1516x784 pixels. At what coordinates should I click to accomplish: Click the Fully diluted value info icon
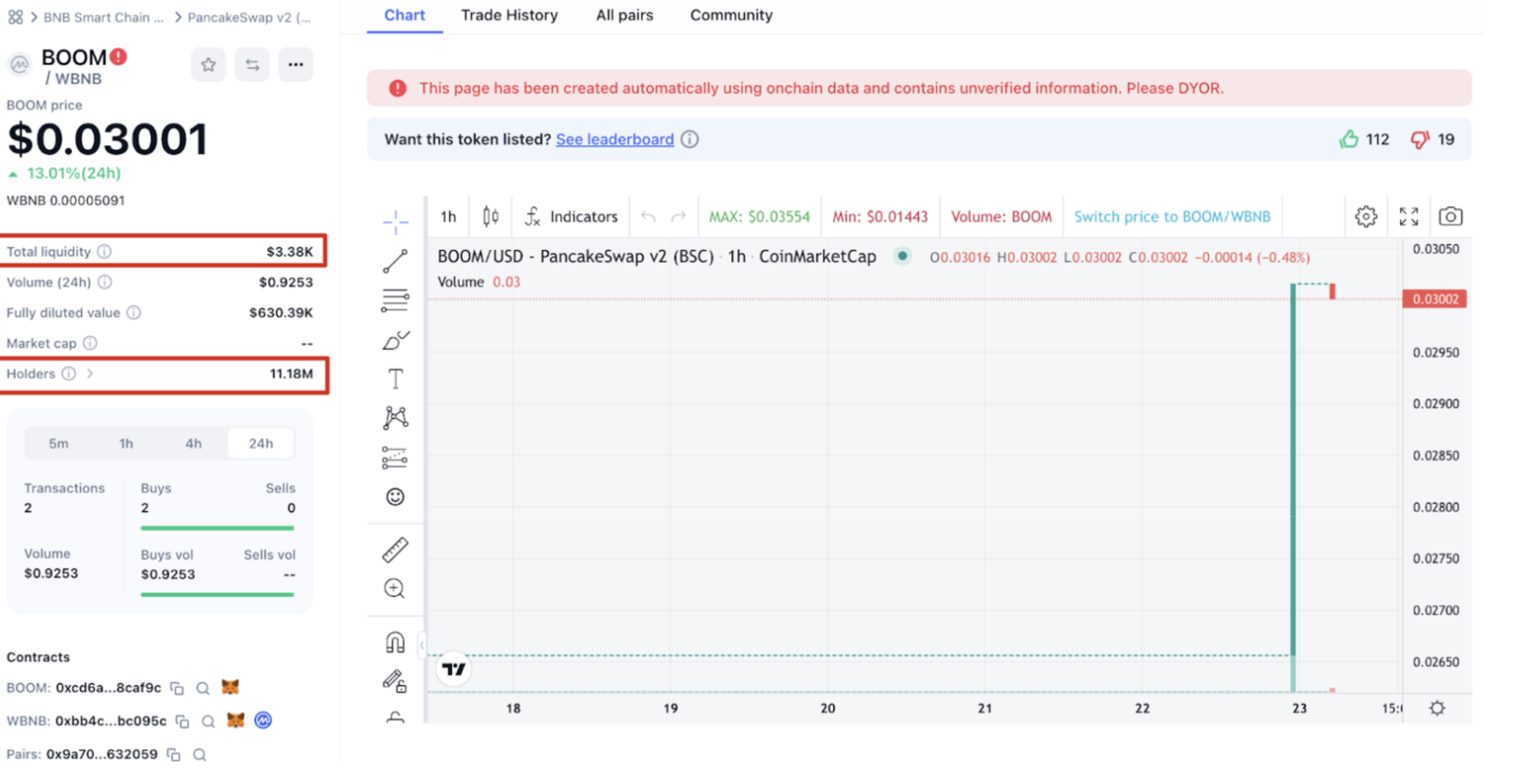(134, 312)
